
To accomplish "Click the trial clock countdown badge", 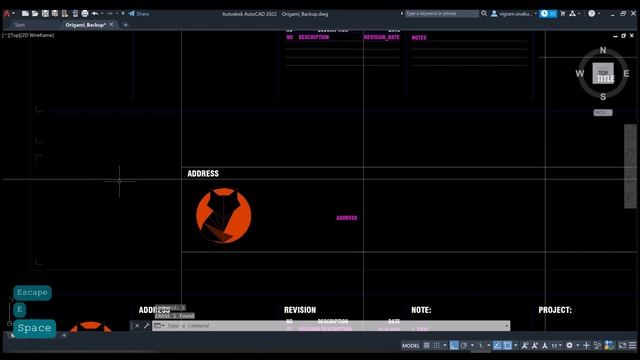I will pos(548,13).
